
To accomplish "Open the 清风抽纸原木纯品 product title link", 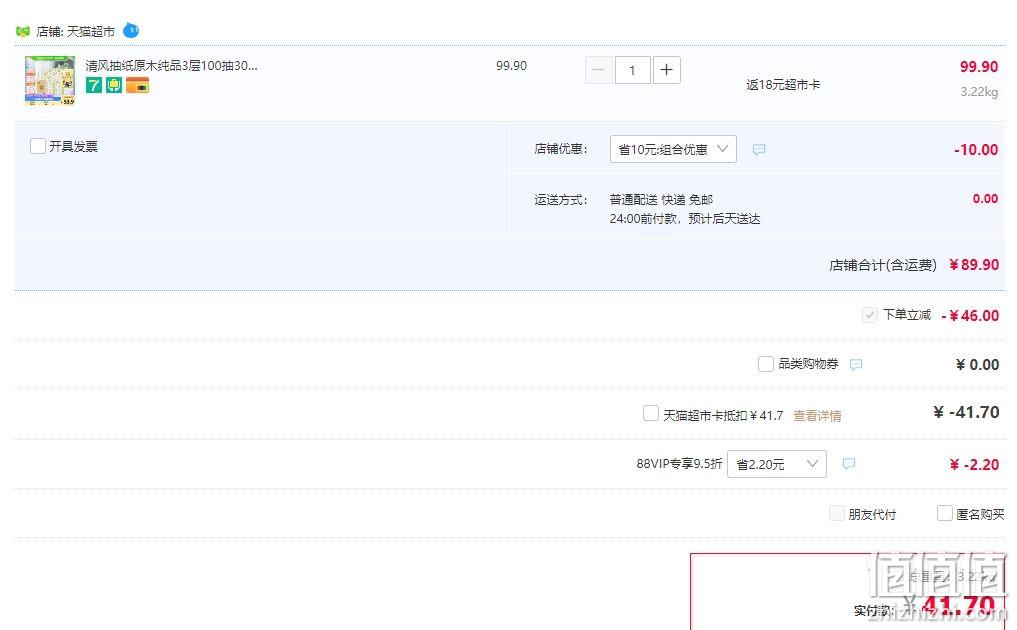I will [x=171, y=66].
